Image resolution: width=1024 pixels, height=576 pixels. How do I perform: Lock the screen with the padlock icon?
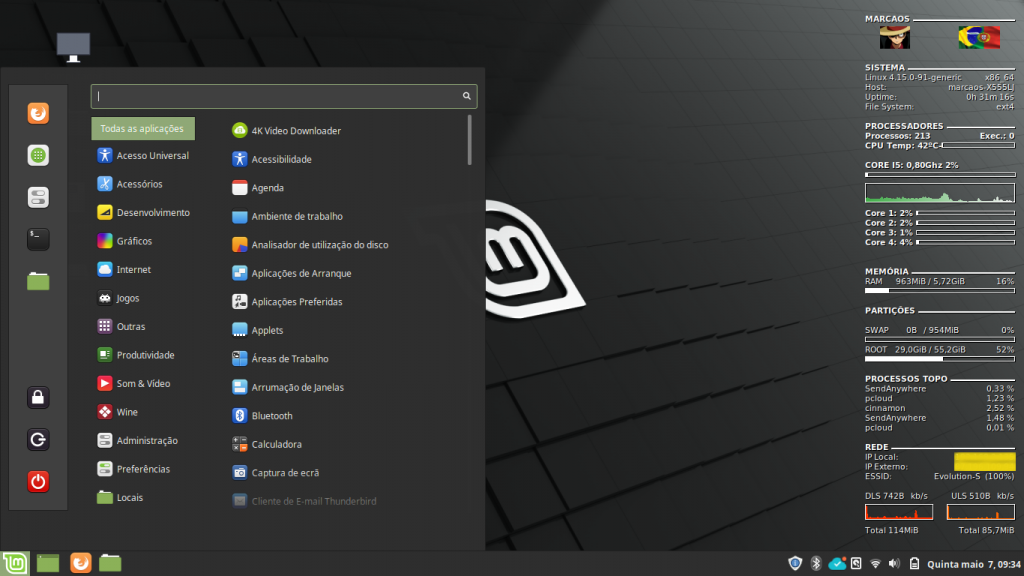(x=38, y=397)
